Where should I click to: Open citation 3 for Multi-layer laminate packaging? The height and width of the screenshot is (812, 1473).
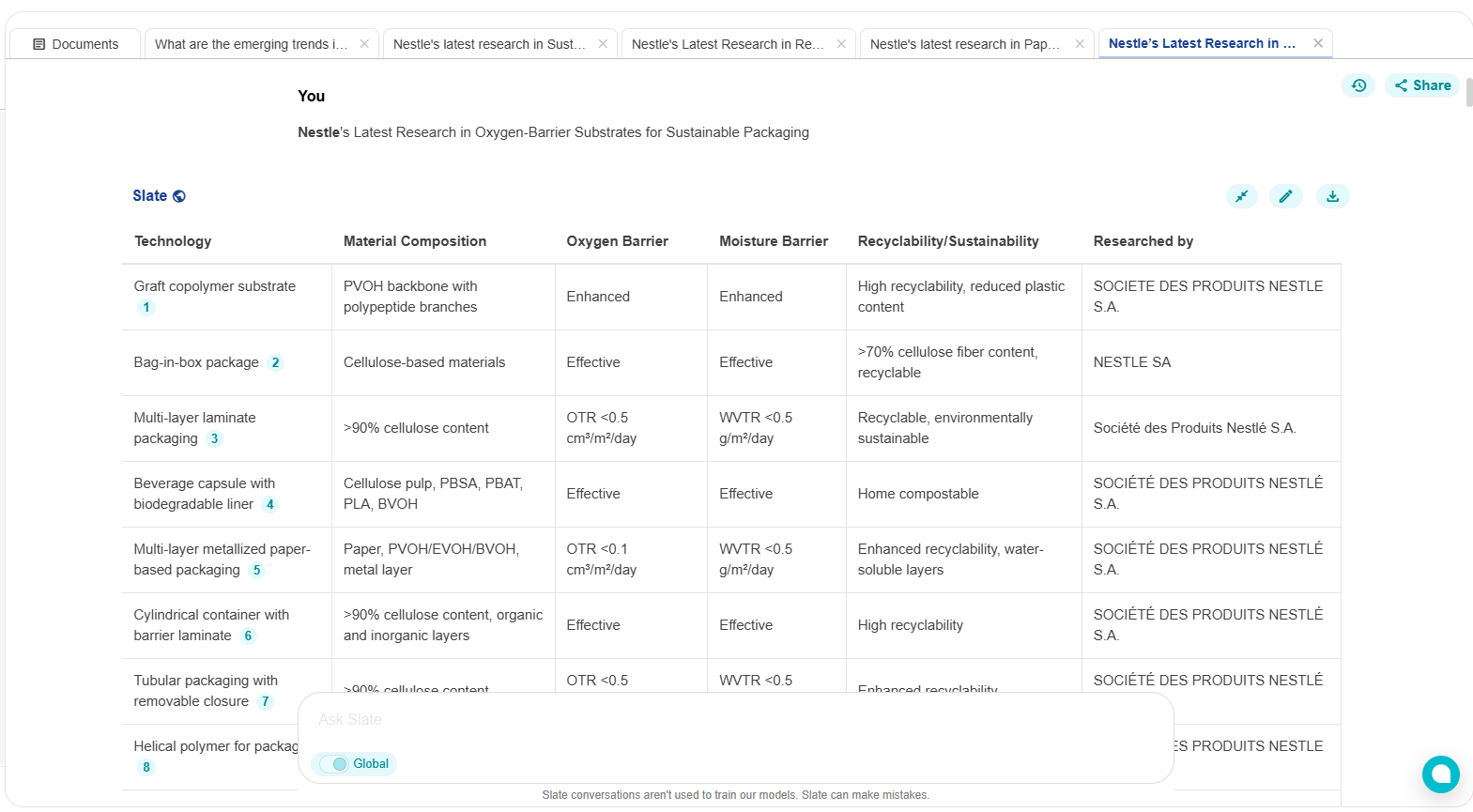pos(214,439)
